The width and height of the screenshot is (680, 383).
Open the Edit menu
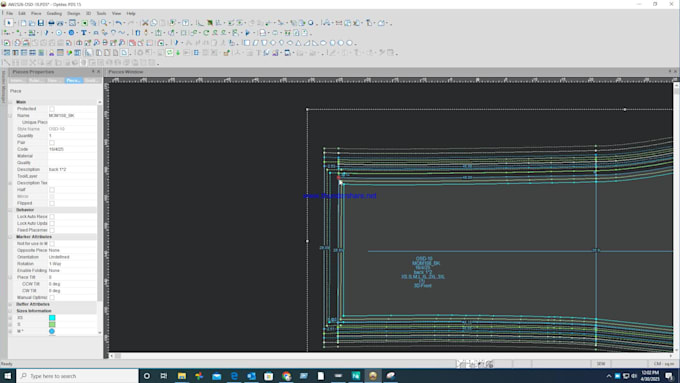(22, 13)
